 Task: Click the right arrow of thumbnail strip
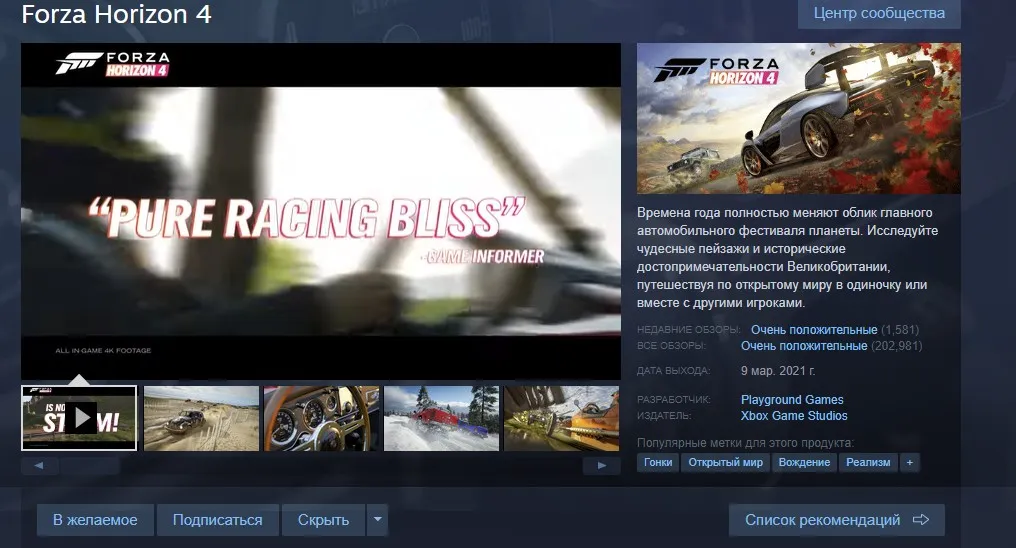(x=601, y=466)
